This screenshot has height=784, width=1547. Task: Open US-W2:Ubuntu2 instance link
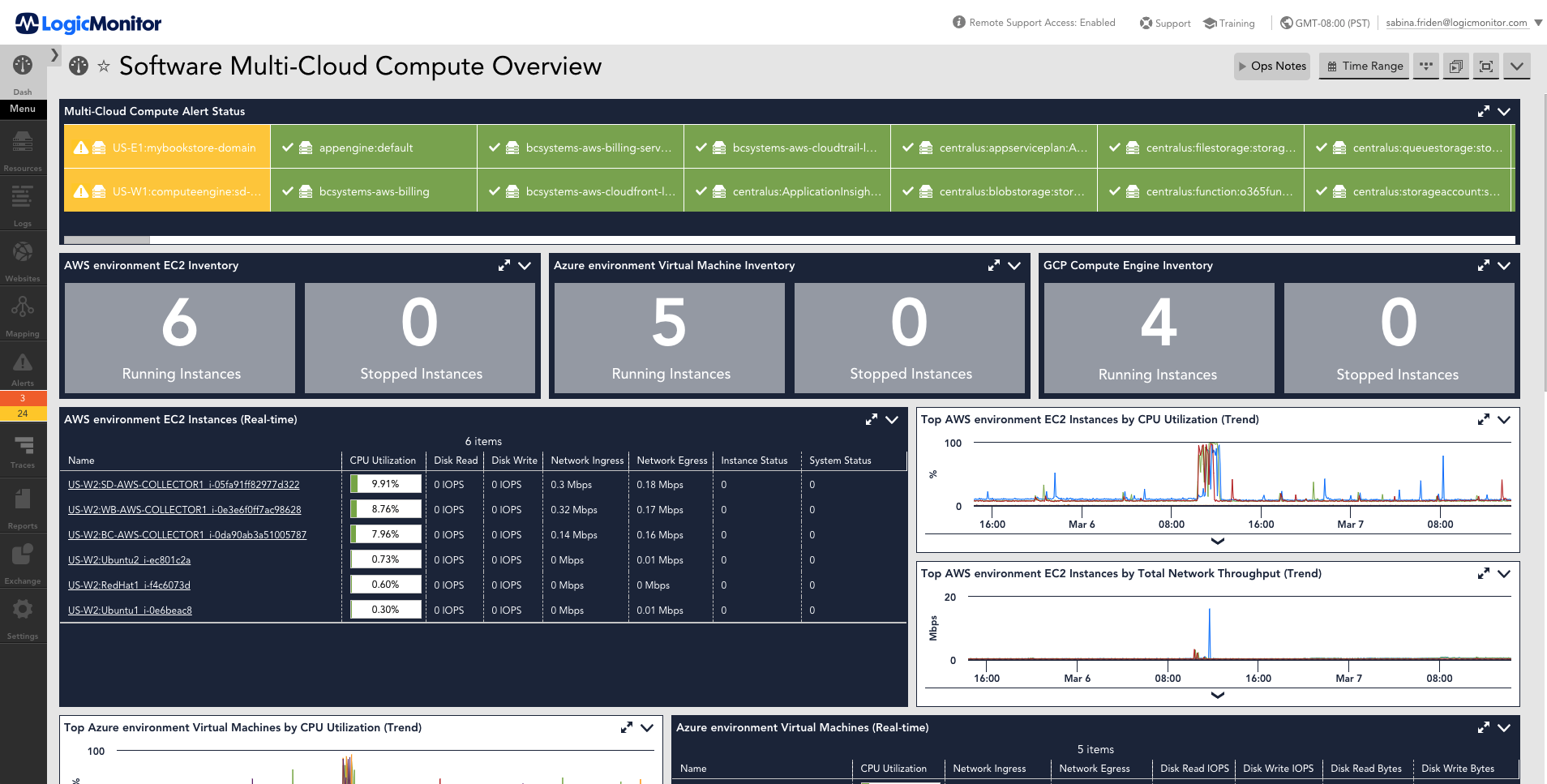[x=129, y=560]
